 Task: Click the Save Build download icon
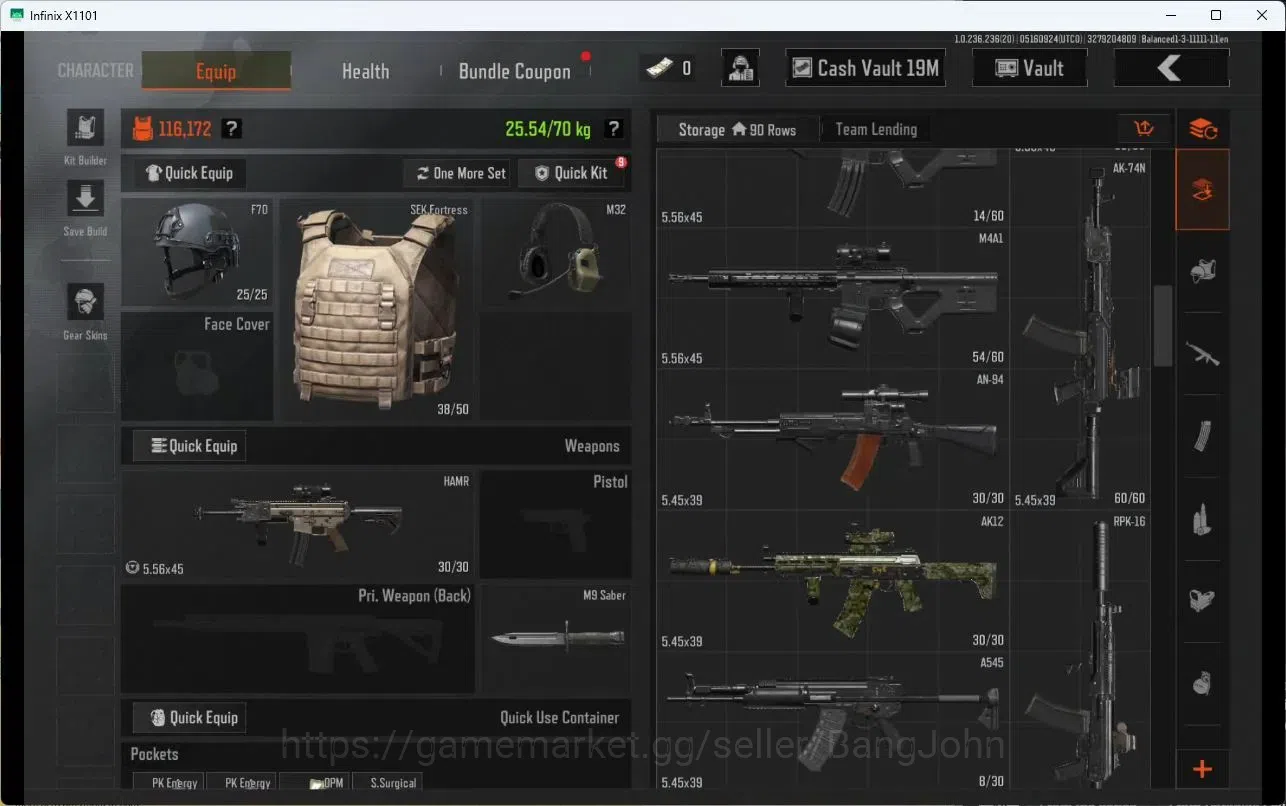[85, 198]
